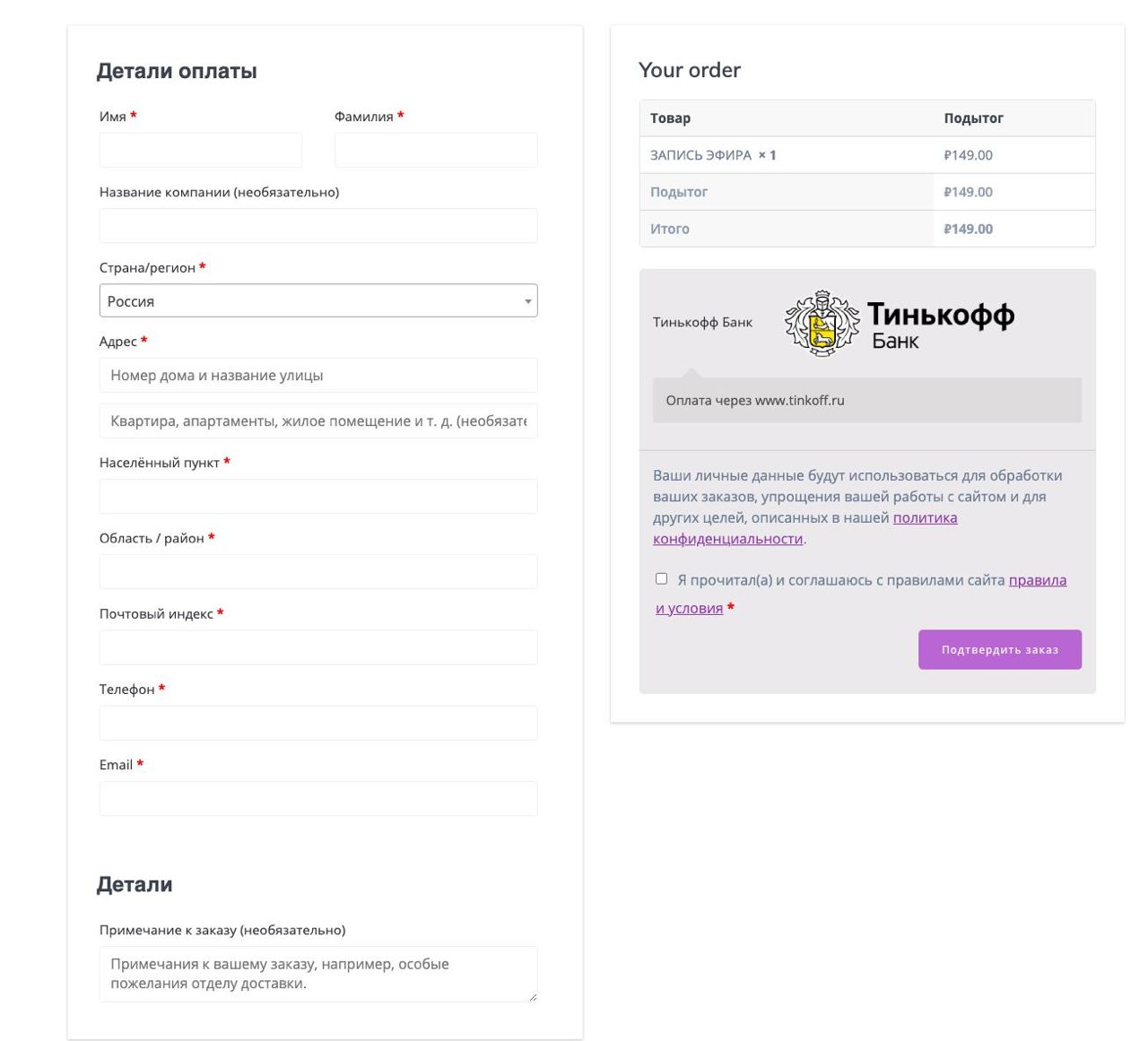Focus the Имя first name field
Screen dimensions: 1148x1041
pyautogui.click(x=201, y=150)
